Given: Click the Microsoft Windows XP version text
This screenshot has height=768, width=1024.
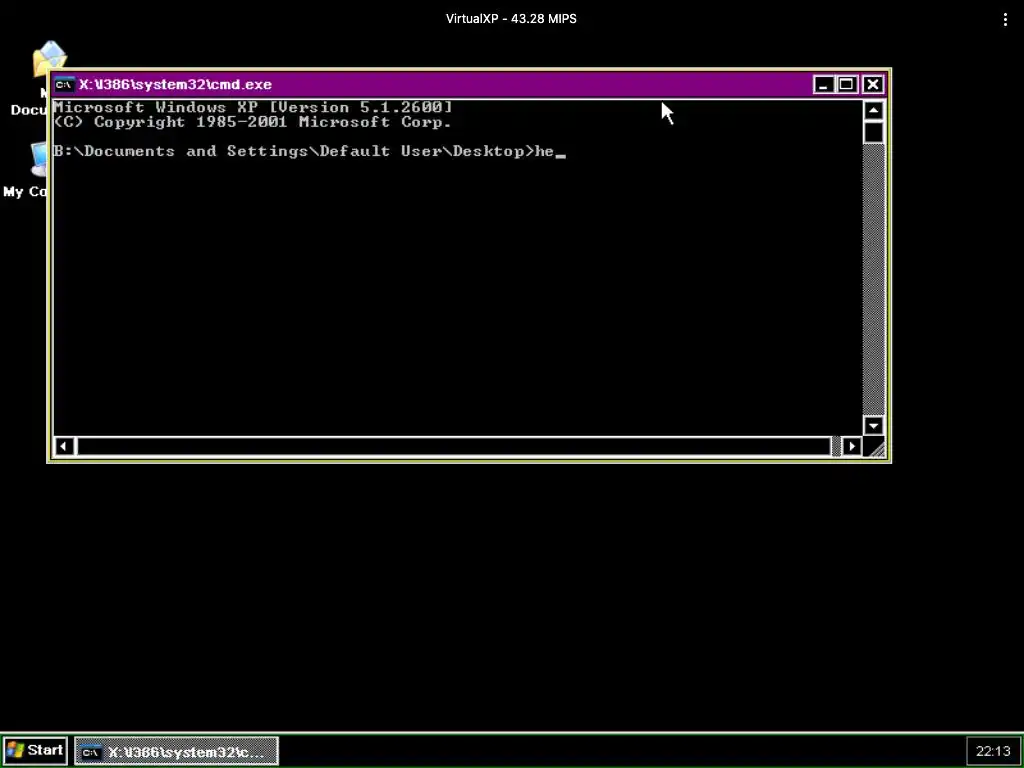Looking at the screenshot, I should pos(253,107).
